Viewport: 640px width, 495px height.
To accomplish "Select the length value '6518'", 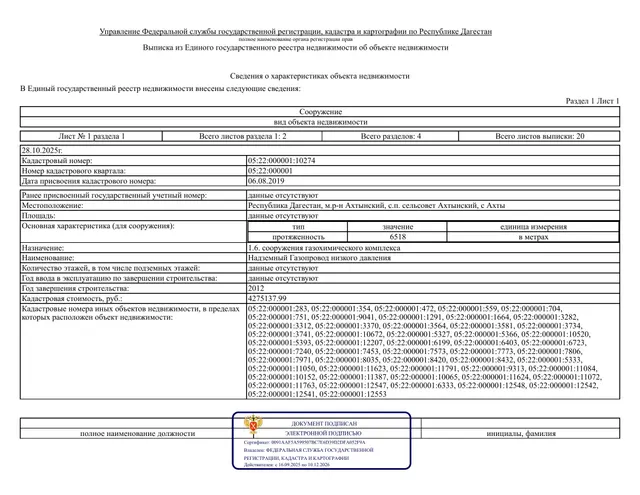I will click(398, 237).
